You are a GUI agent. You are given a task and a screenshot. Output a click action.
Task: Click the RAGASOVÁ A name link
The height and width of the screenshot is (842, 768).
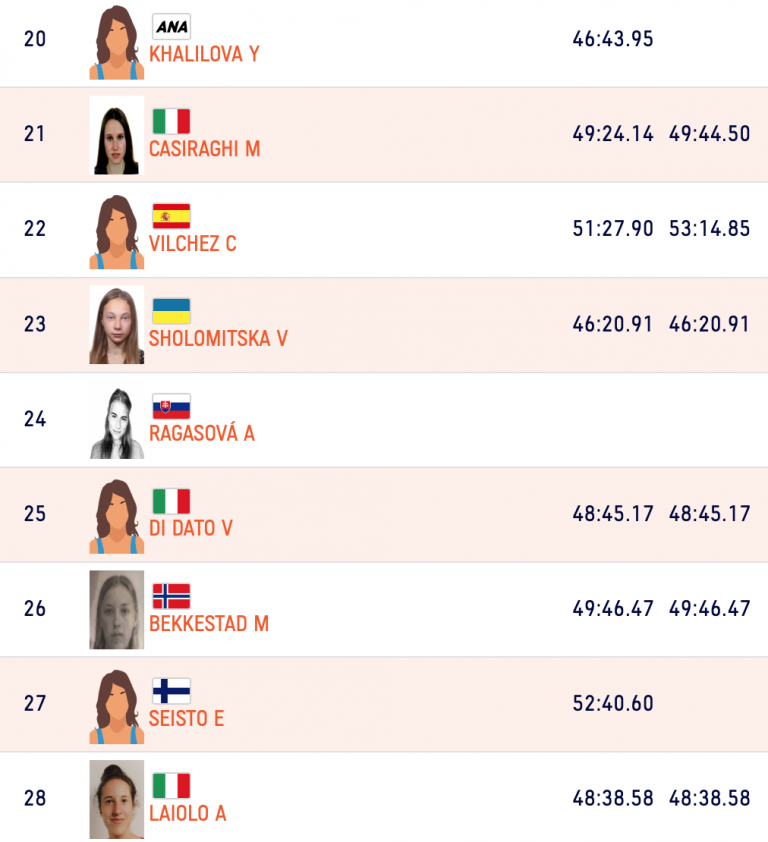[x=201, y=433]
